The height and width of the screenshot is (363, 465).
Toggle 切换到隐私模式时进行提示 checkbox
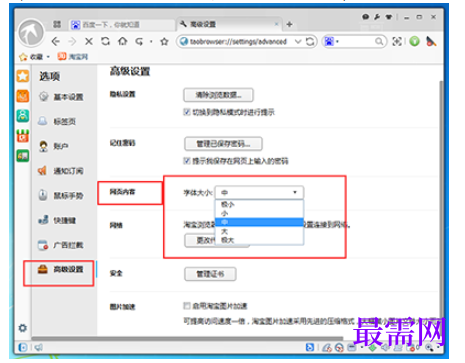coord(187,112)
